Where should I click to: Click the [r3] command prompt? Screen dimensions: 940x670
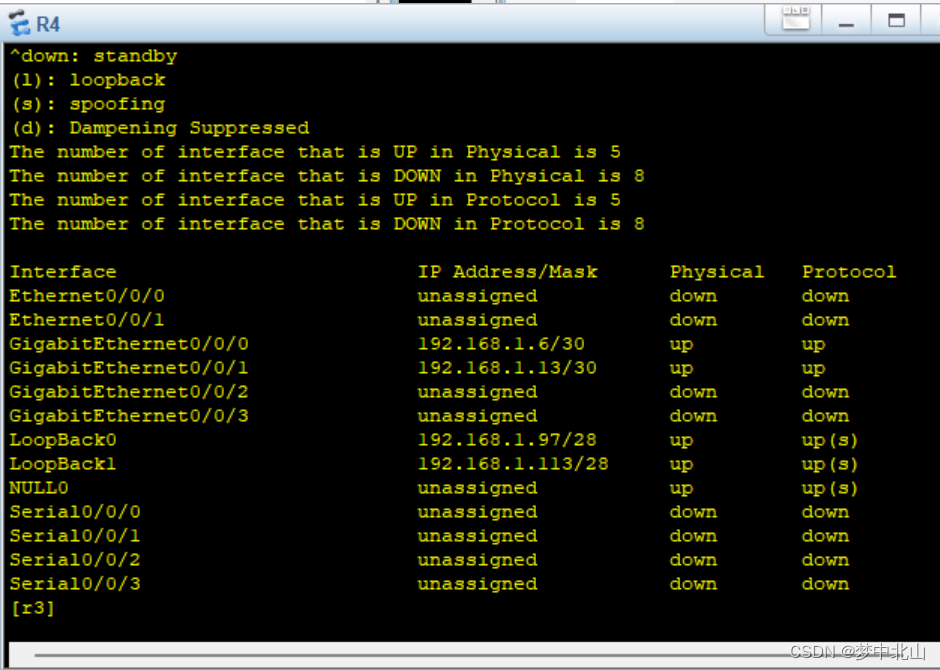(32, 608)
